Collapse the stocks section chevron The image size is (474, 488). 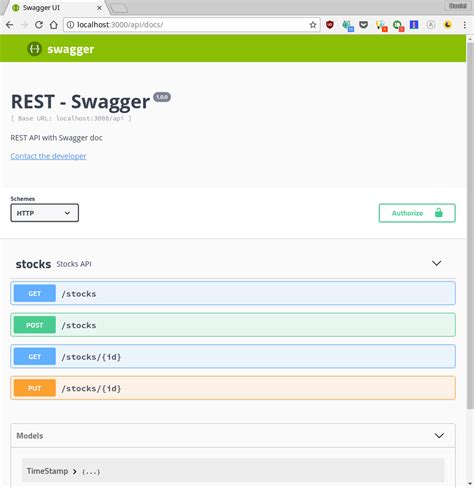(437, 263)
